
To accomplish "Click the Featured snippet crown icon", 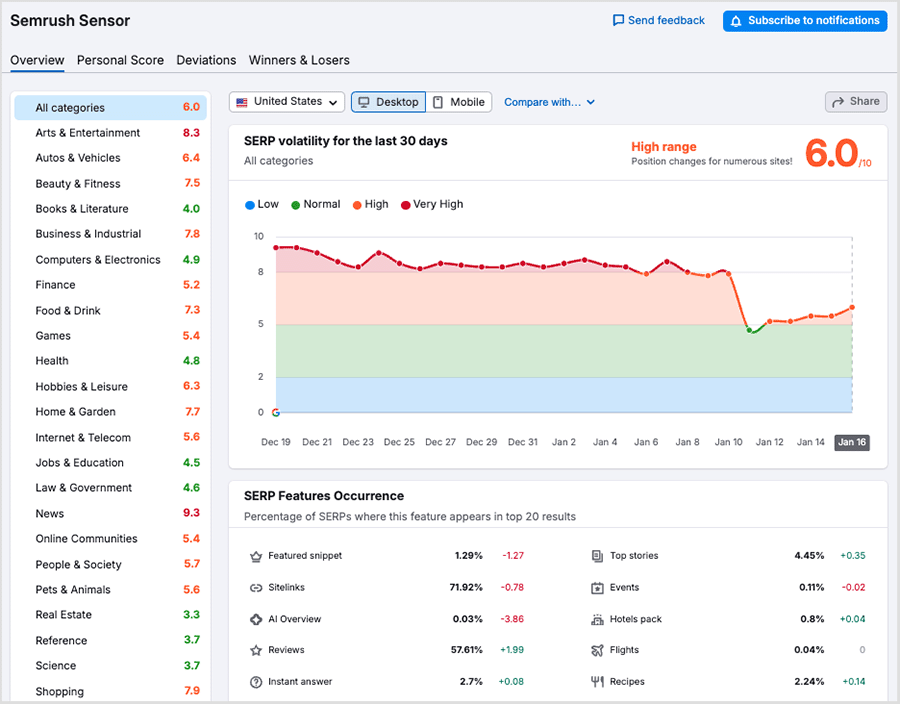I will [x=256, y=557].
